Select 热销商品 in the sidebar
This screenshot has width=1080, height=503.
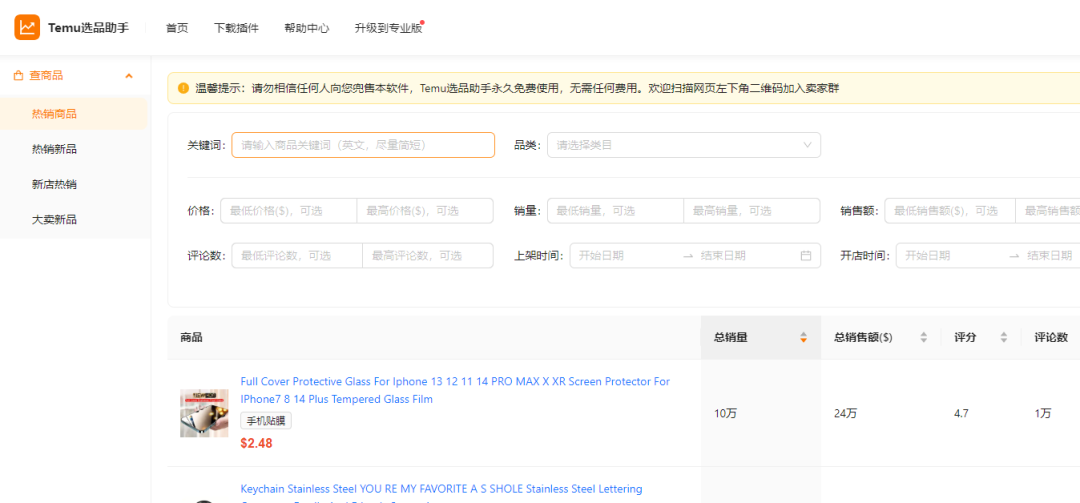(x=74, y=114)
